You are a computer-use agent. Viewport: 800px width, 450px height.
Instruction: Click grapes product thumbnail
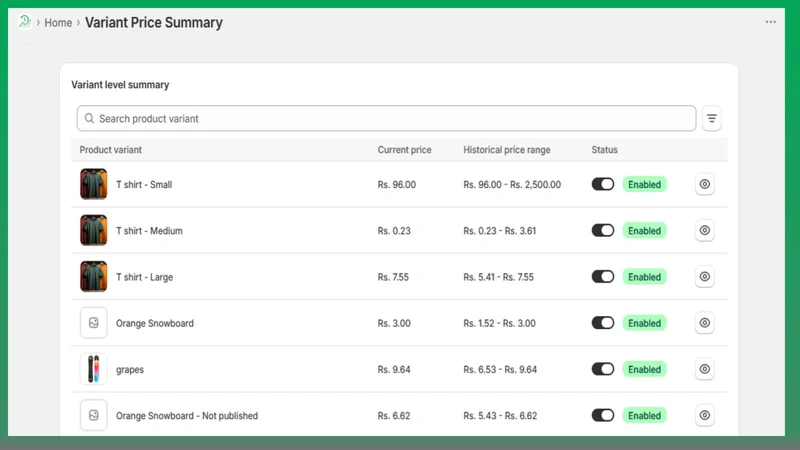pos(93,369)
